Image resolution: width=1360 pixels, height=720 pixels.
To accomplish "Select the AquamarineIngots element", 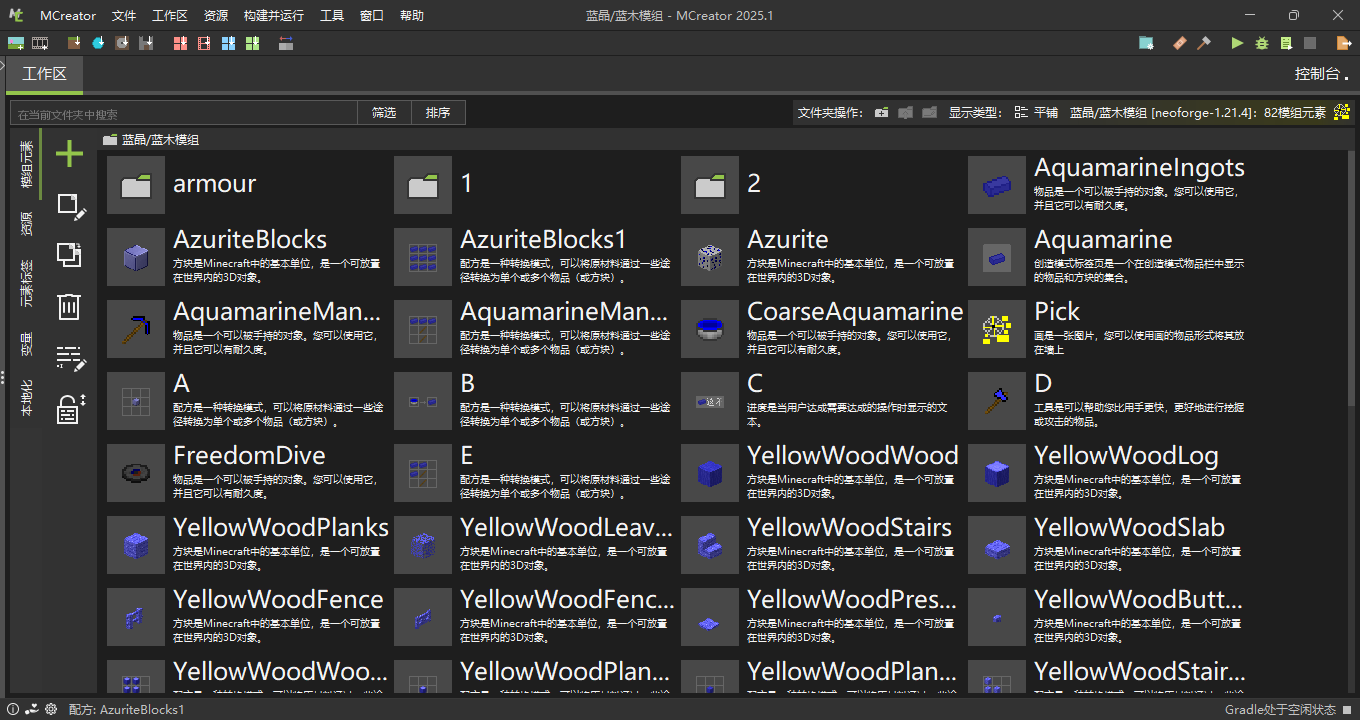I will click(x=1108, y=185).
